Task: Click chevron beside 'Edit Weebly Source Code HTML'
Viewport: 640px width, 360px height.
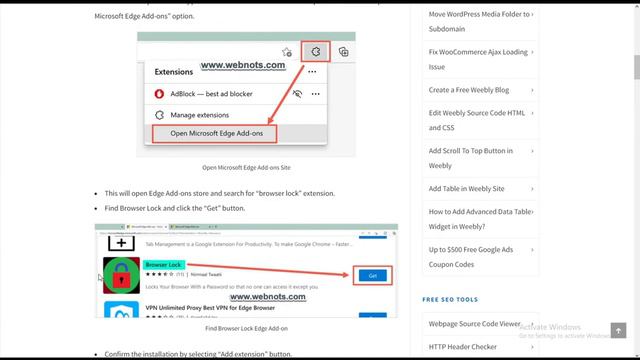Action: click(x=532, y=113)
